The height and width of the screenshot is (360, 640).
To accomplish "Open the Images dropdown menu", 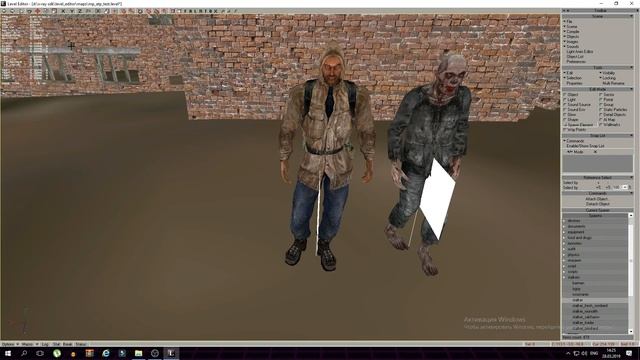I will [x=571, y=42].
